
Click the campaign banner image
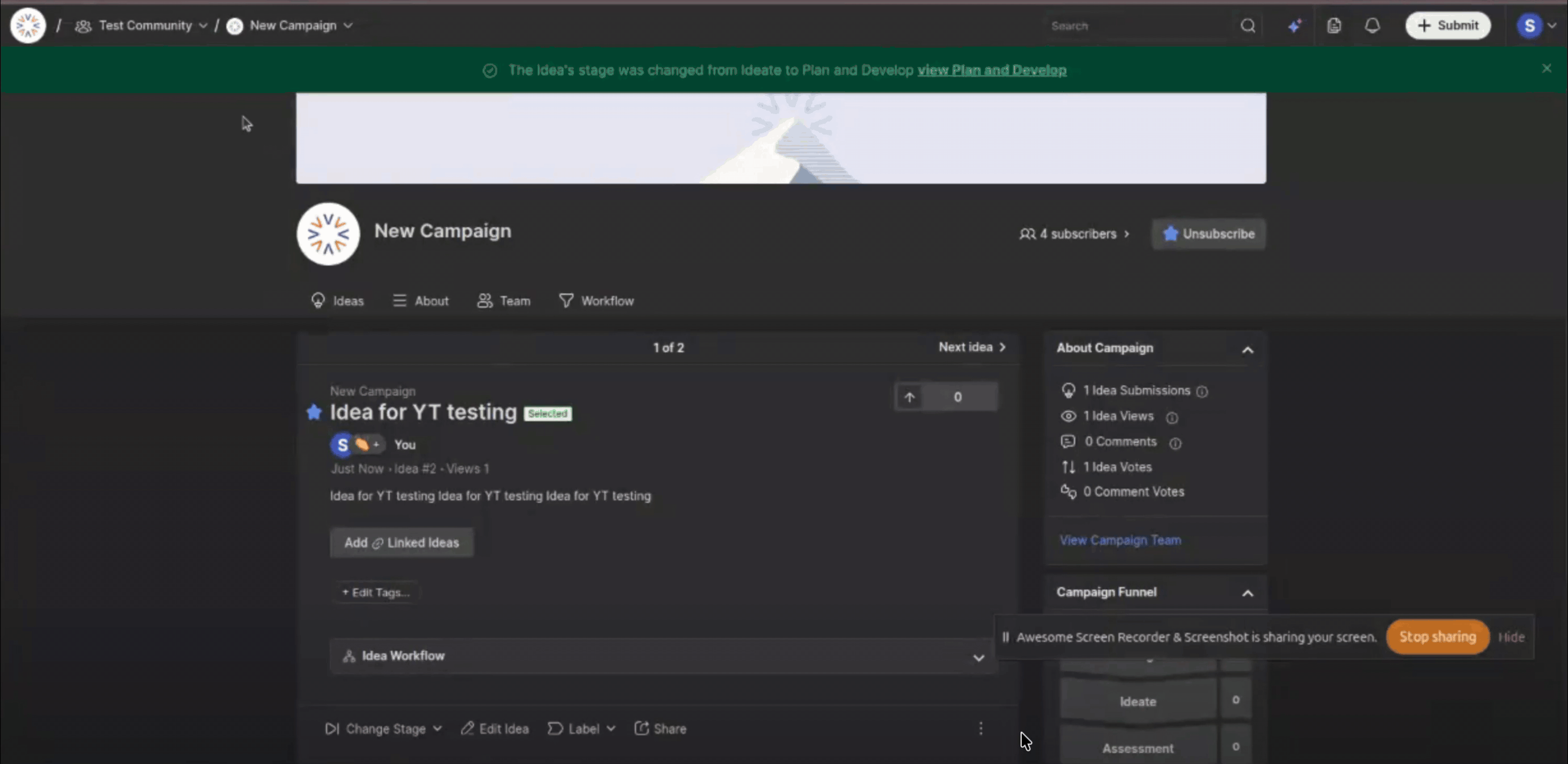[781, 138]
